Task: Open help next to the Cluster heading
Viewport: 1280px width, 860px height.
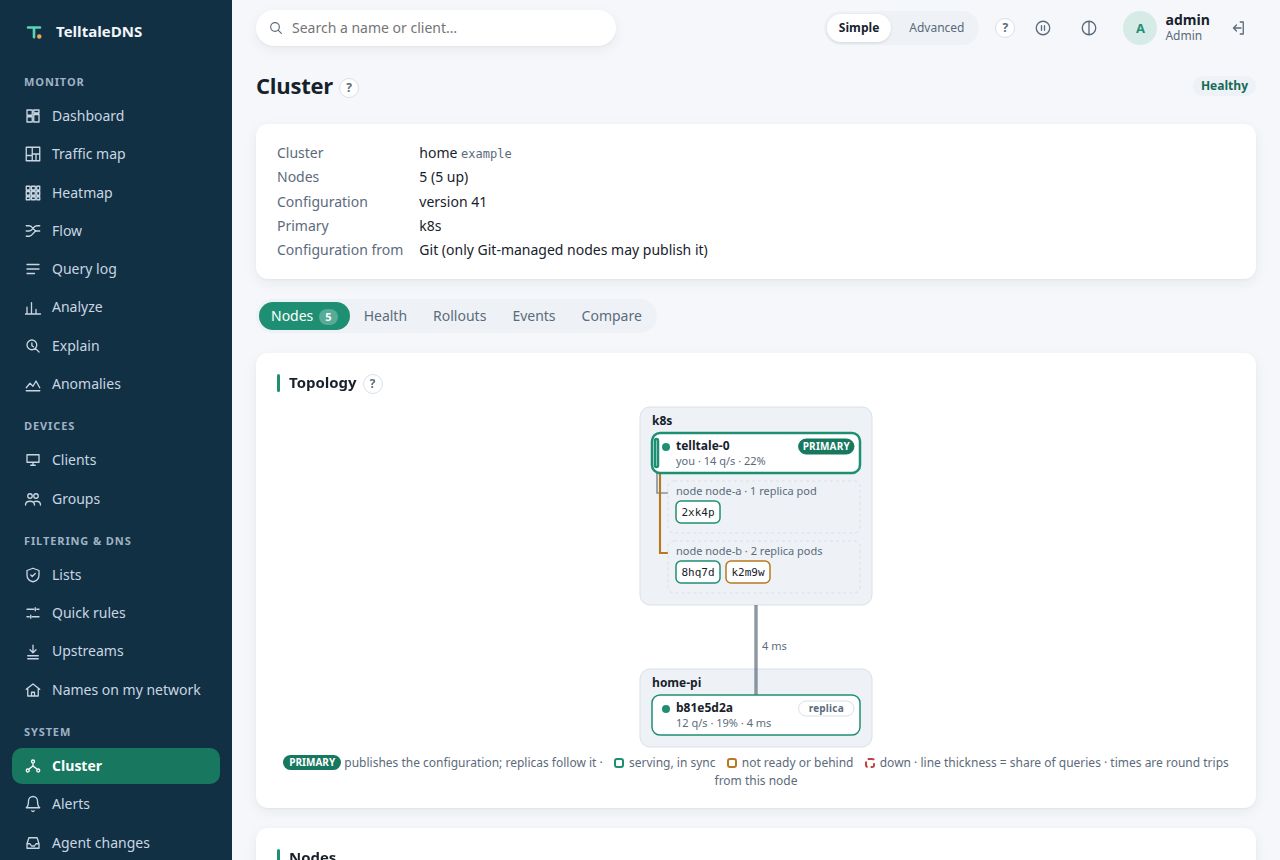Action: click(x=348, y=88)
